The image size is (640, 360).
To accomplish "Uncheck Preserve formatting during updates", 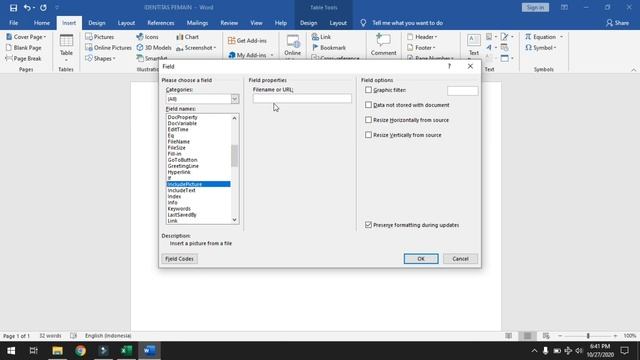I will point(369,225).
